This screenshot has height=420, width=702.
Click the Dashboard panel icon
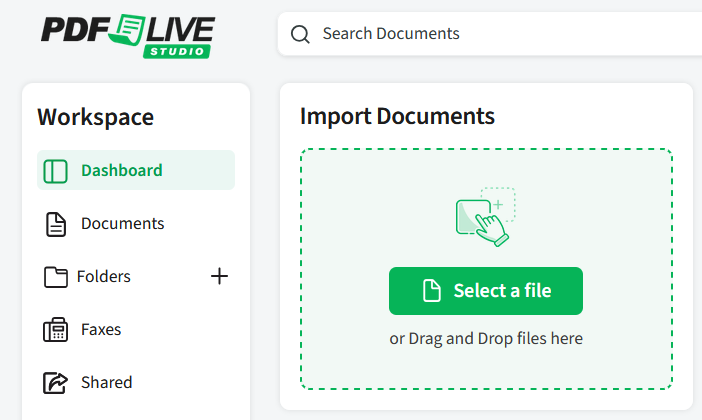click(x=56, y=171)
